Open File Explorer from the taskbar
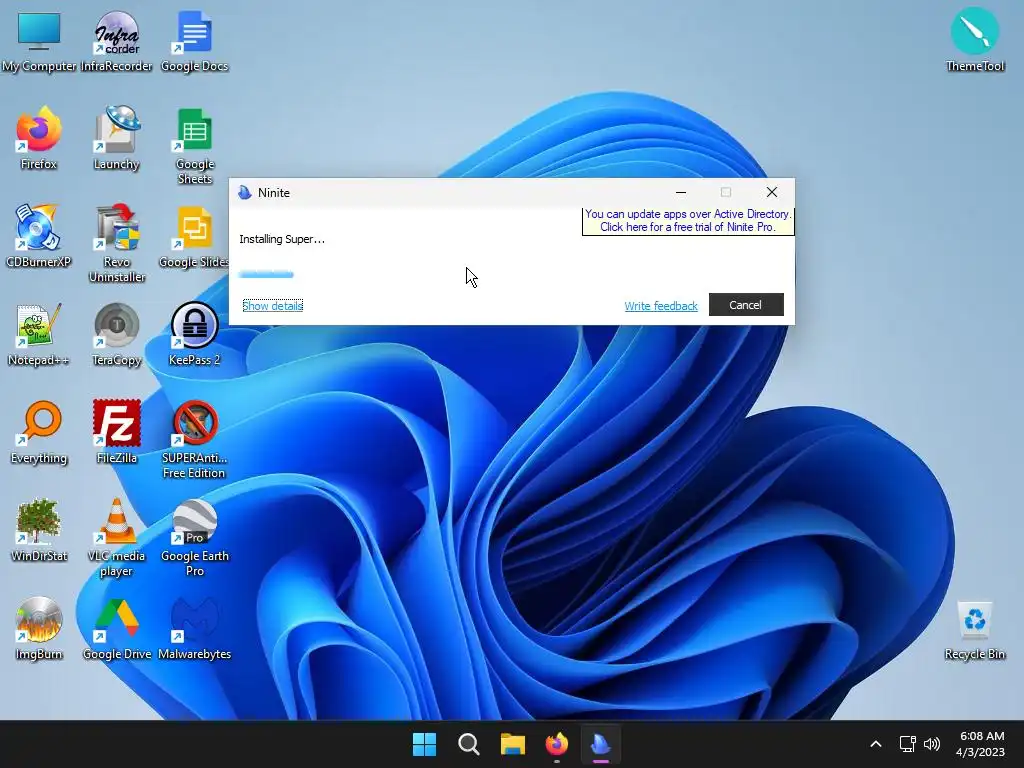Viewport: 1024px width, 768px height. pyautogui.click(x=513, y=744)
